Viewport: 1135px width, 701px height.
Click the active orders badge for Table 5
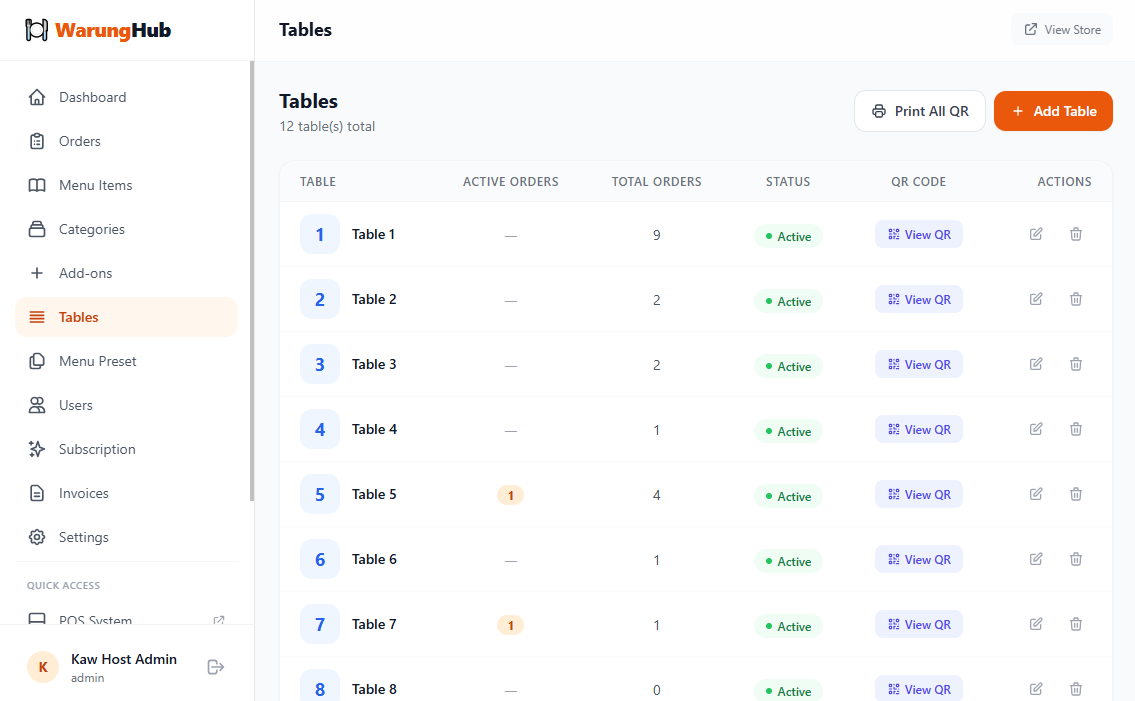pos(510,495)
